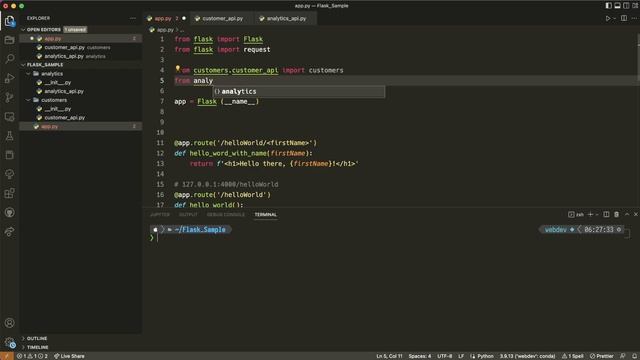The height and width of the screenshot is (360, 640).
Task: Open the Testing flask view
Action: click(x=9, y=136)
